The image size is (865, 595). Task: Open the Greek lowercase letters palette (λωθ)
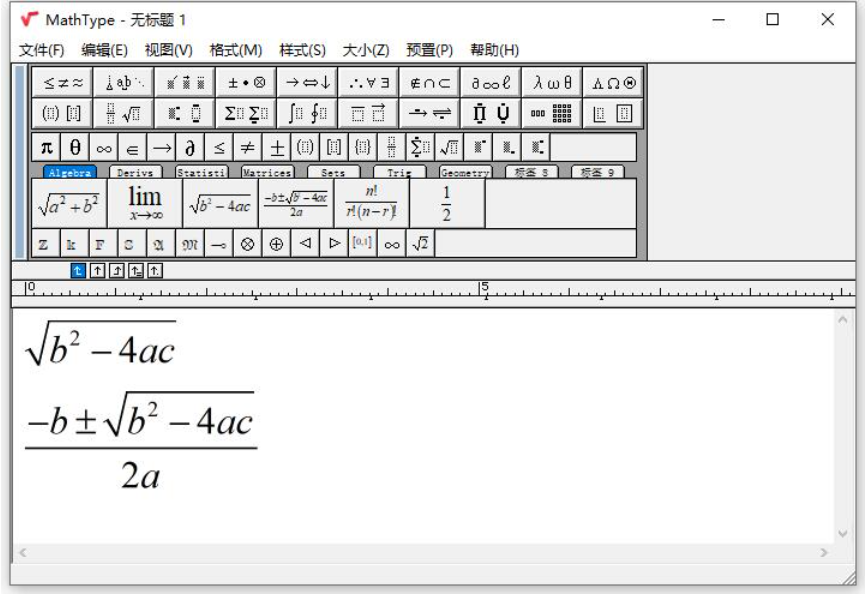coord(553,83)
